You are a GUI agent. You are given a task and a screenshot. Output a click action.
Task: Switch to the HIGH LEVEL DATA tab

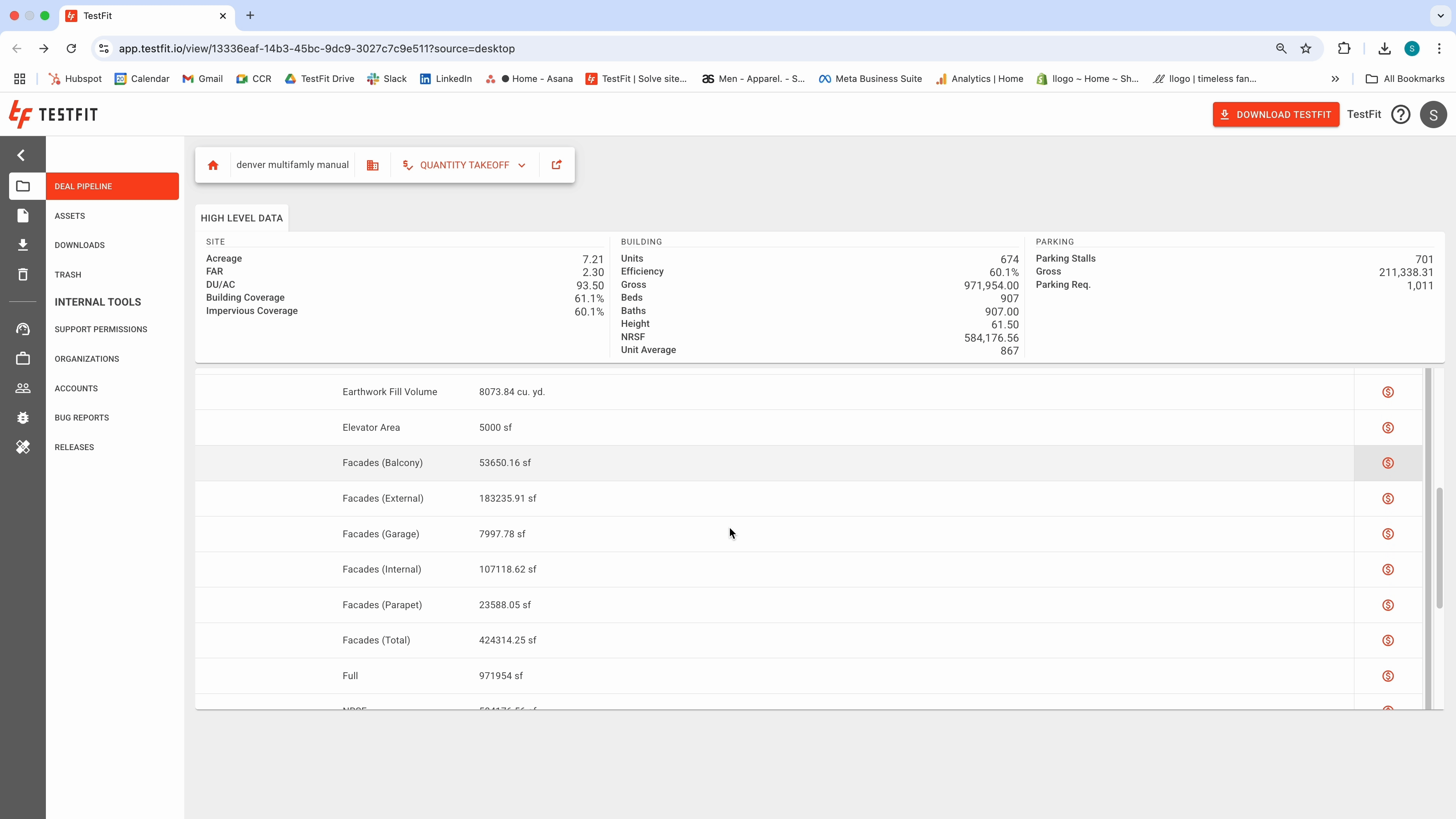pyautogui.click(x=242, y=218)
